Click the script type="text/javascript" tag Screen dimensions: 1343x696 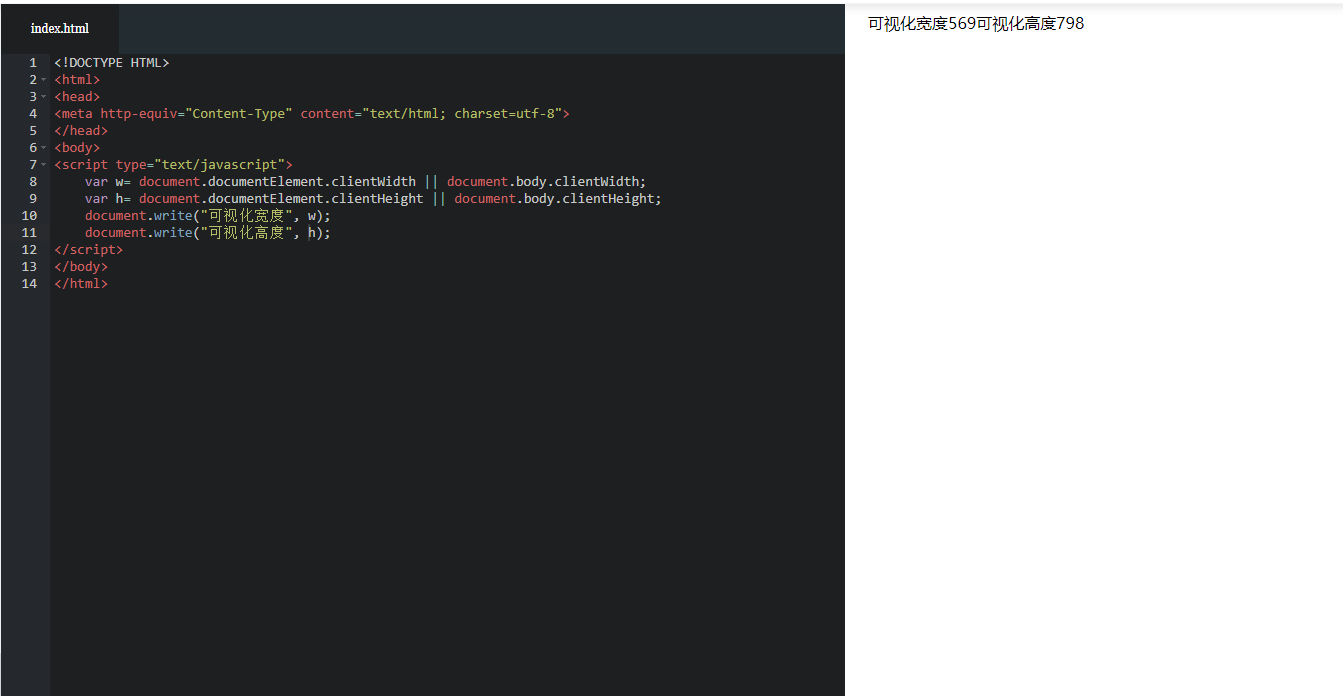coord(173,165)
